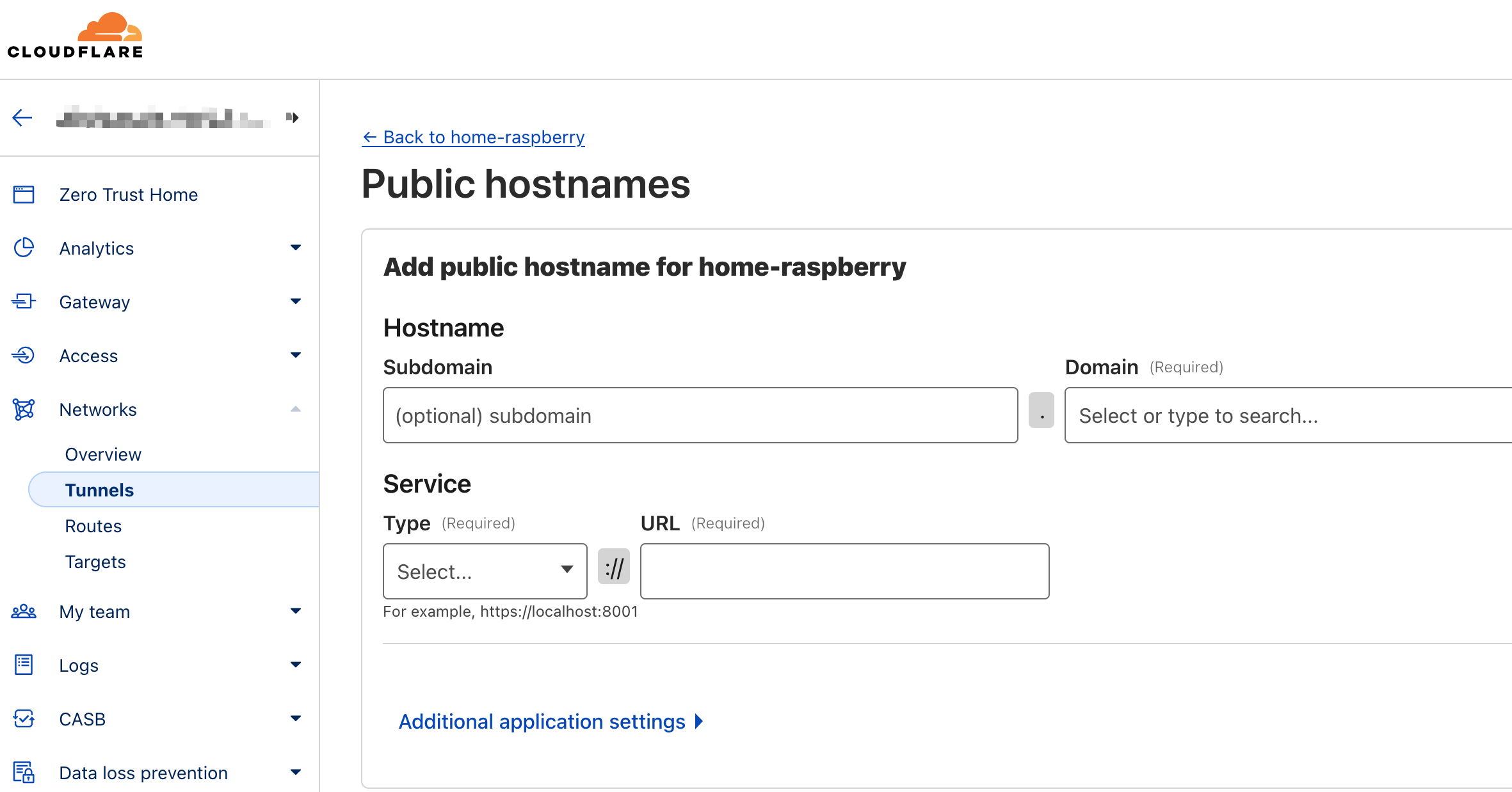Expand the Data loss prevention chevron
This screenshot has width=1512, height=792.
[296, 772]
